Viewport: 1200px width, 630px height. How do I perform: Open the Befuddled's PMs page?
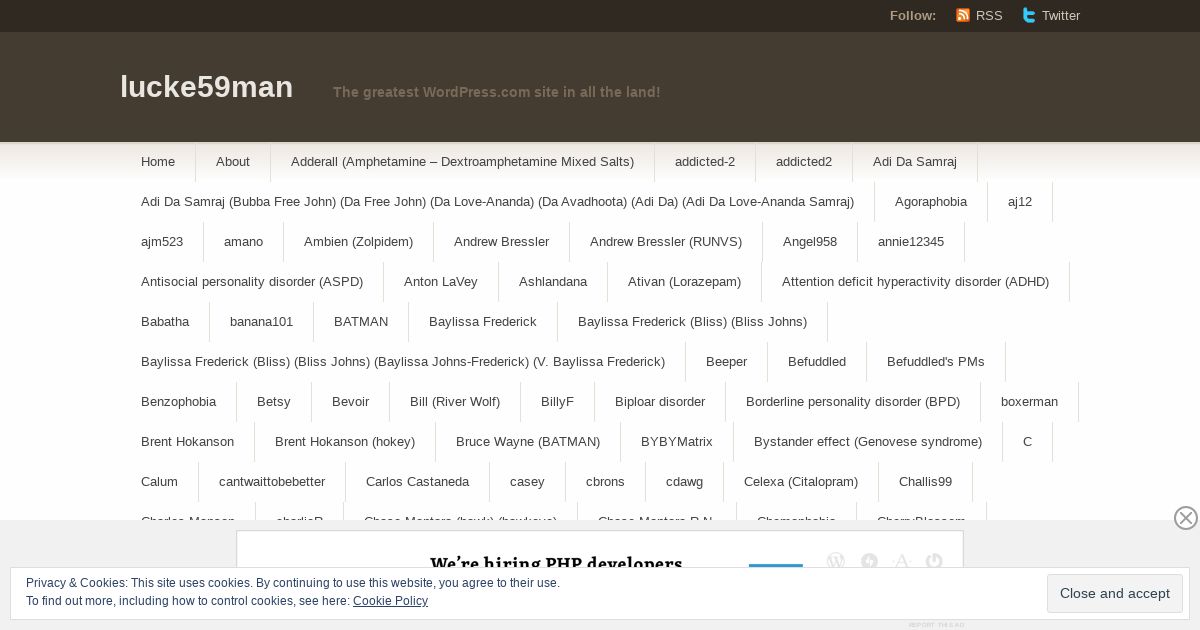pos(936,361)
